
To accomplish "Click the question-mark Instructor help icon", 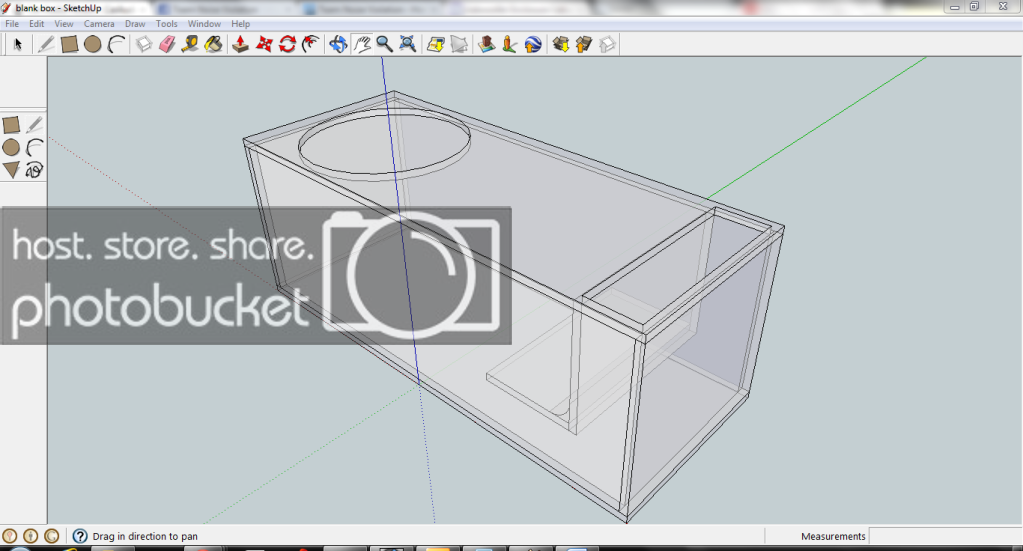I will point(80,536).
